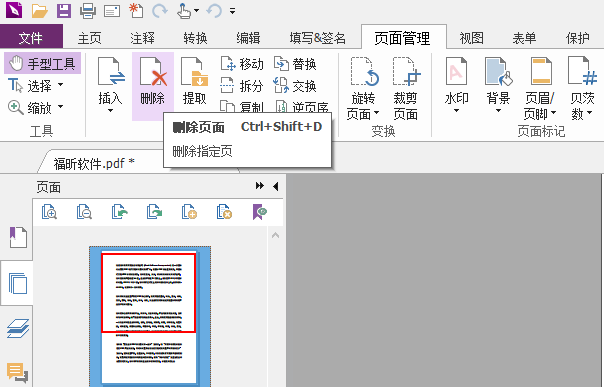The height and width of the screenshot is (387, 604).
Task: Click the Foxit application logo icon
Action: tap(14, 10)
